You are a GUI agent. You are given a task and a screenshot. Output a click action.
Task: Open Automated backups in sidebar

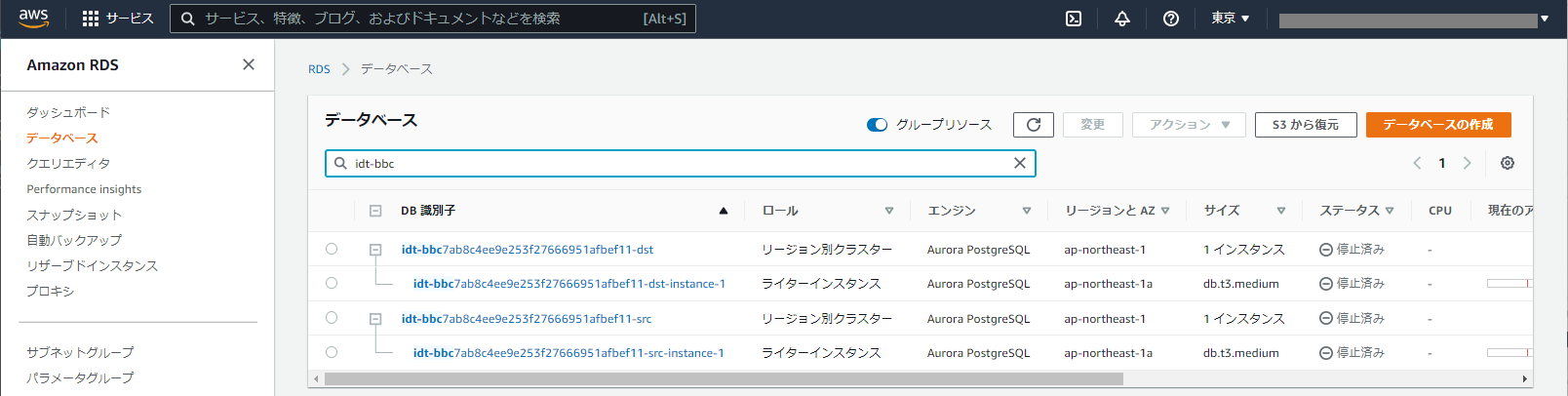[x=74, y=240]
